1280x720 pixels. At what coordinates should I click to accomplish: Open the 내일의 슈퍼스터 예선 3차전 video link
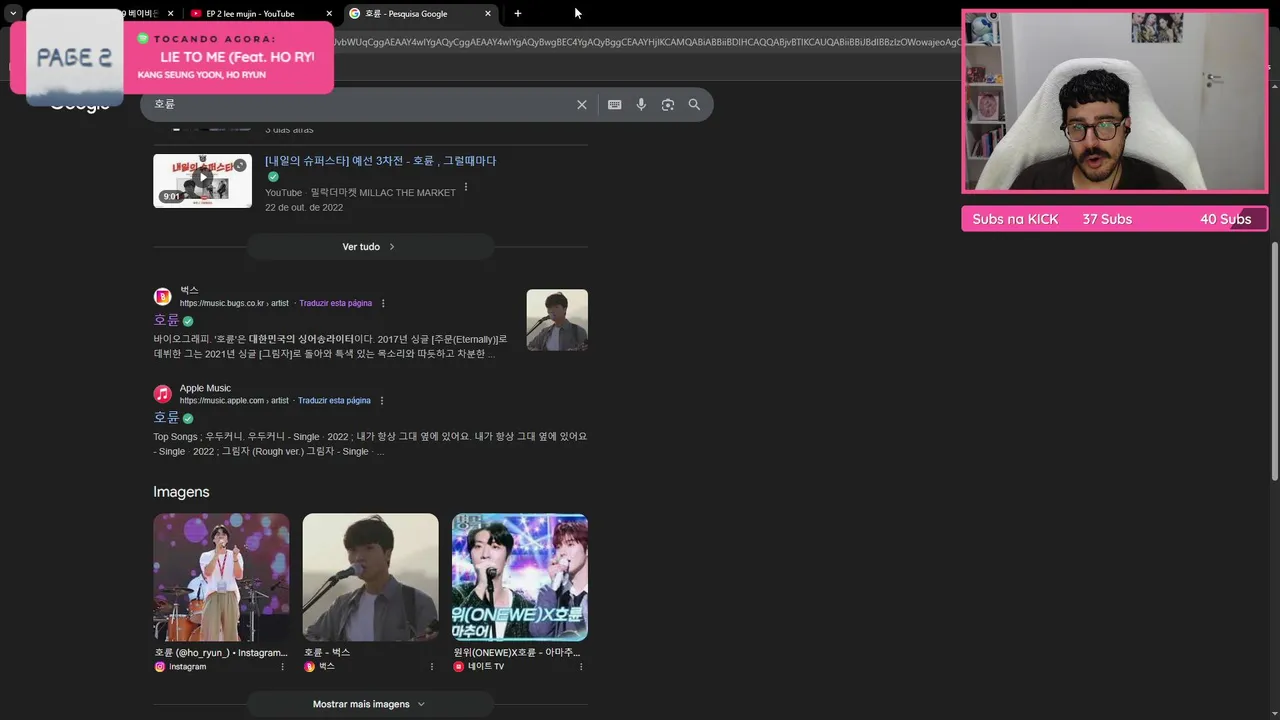(380, 161)
